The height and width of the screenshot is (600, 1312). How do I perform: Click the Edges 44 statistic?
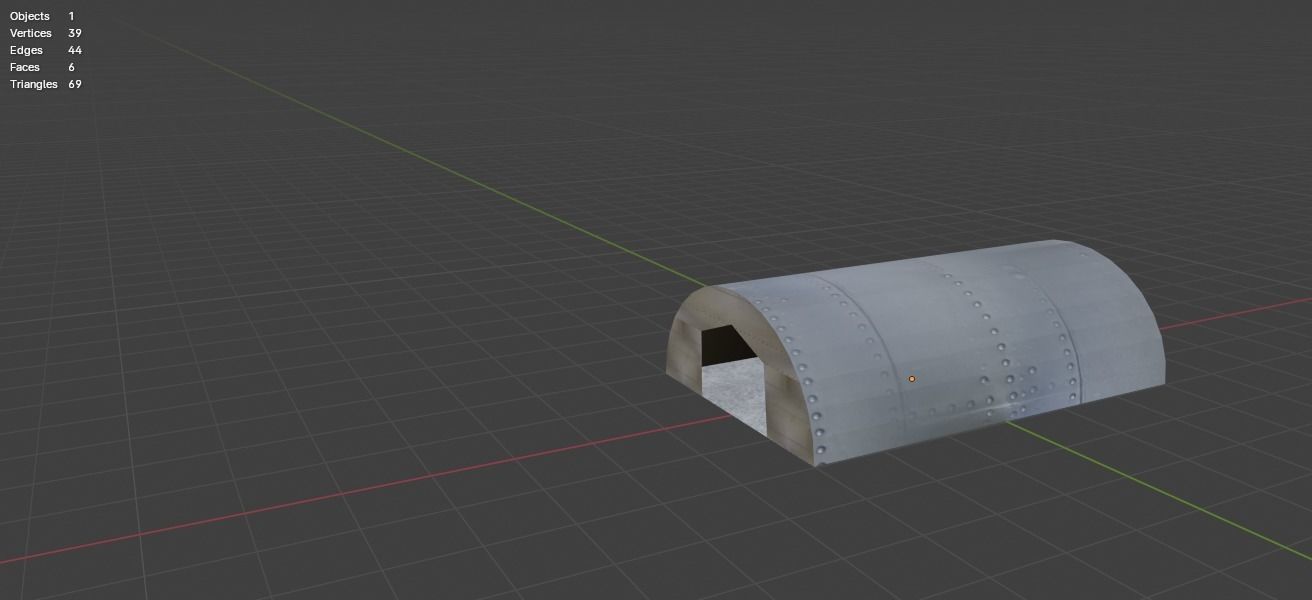[x=46, y=50]
